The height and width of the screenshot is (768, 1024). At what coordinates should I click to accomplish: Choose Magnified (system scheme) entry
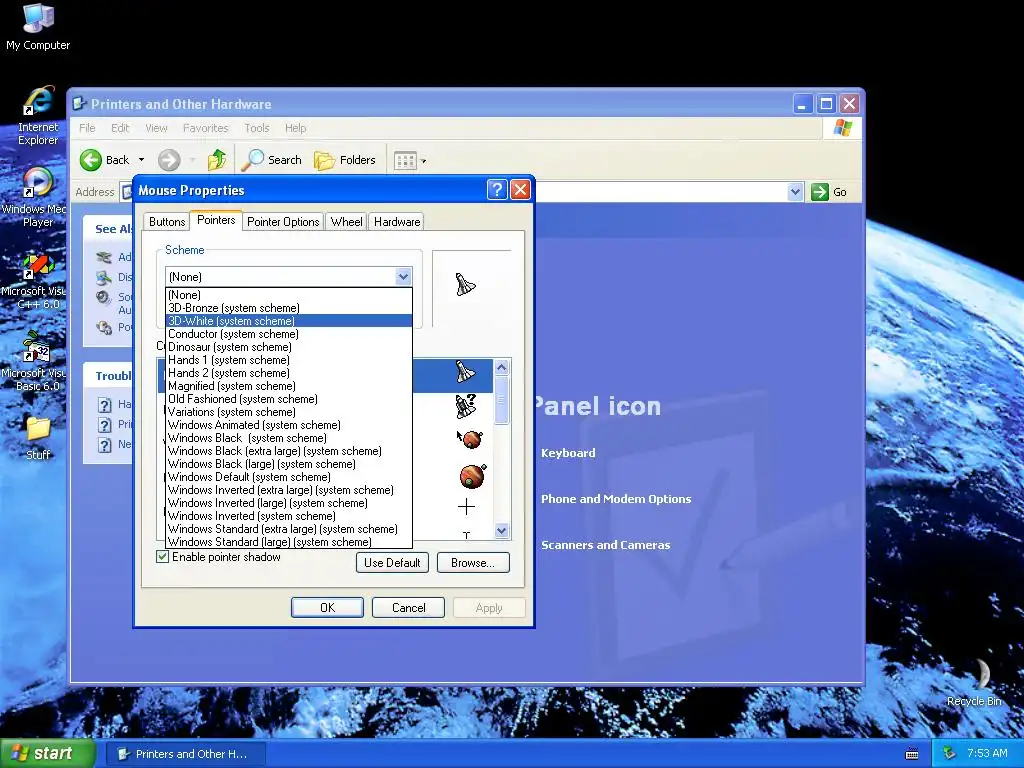click(x=289, y=386)
